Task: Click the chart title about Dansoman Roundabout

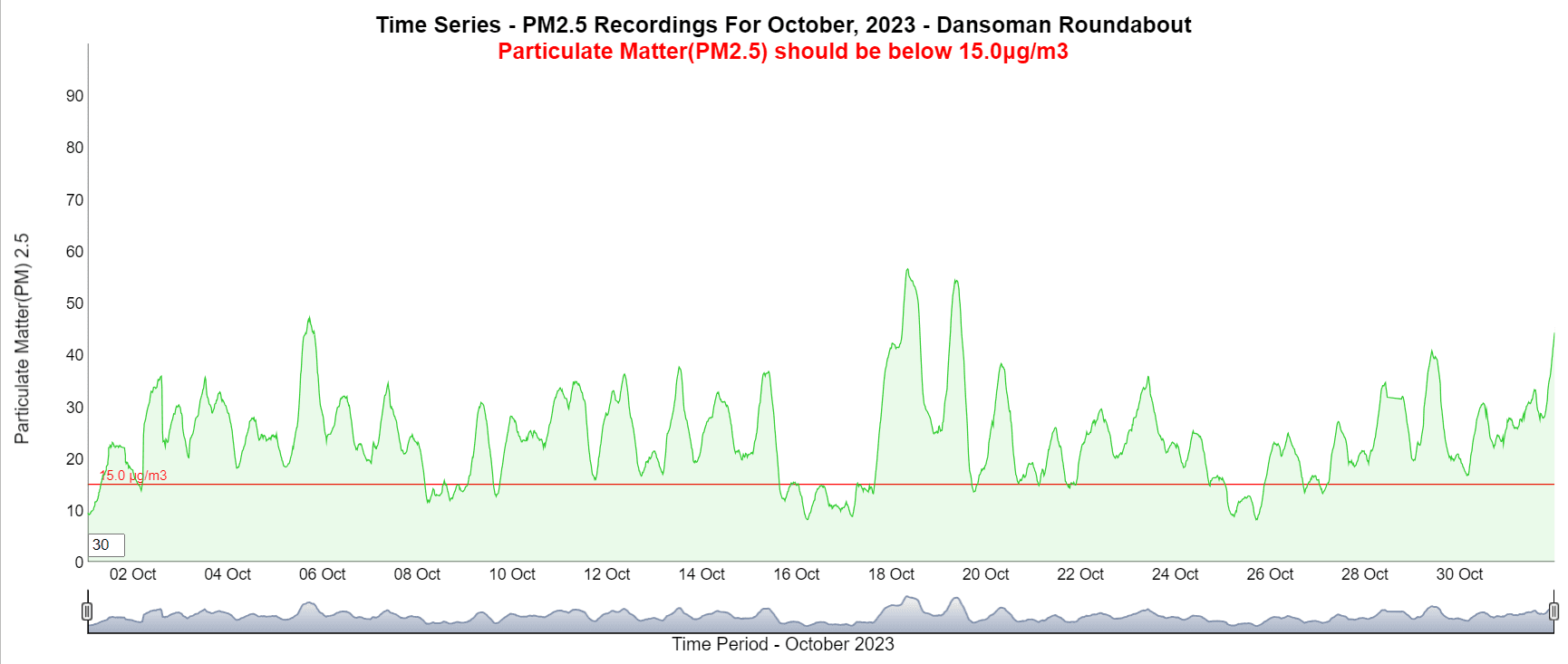Action: coord(783,24)
